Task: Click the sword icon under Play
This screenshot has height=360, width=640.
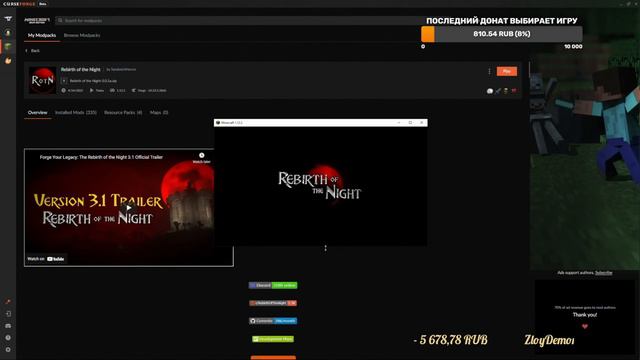Action: (x=498, y=91)
